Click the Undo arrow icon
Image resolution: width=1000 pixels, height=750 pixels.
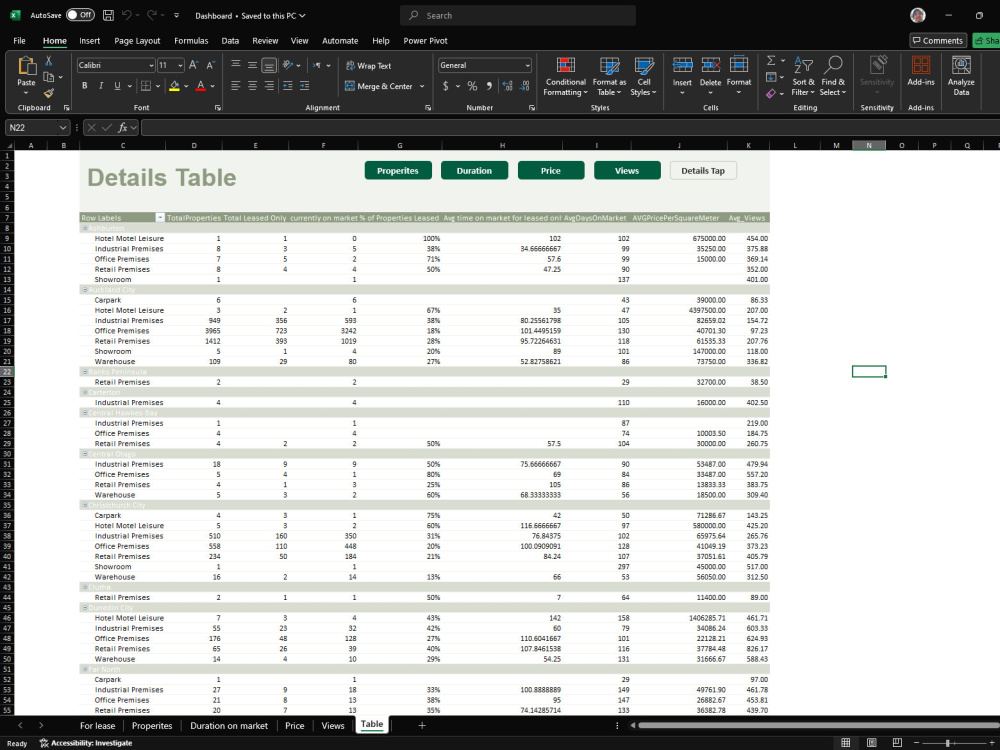127,15
